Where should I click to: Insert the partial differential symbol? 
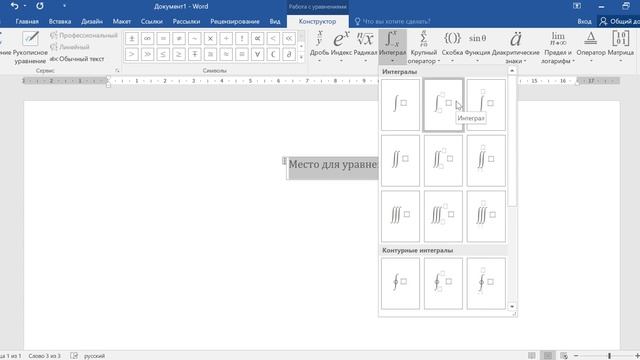point(289,54)
